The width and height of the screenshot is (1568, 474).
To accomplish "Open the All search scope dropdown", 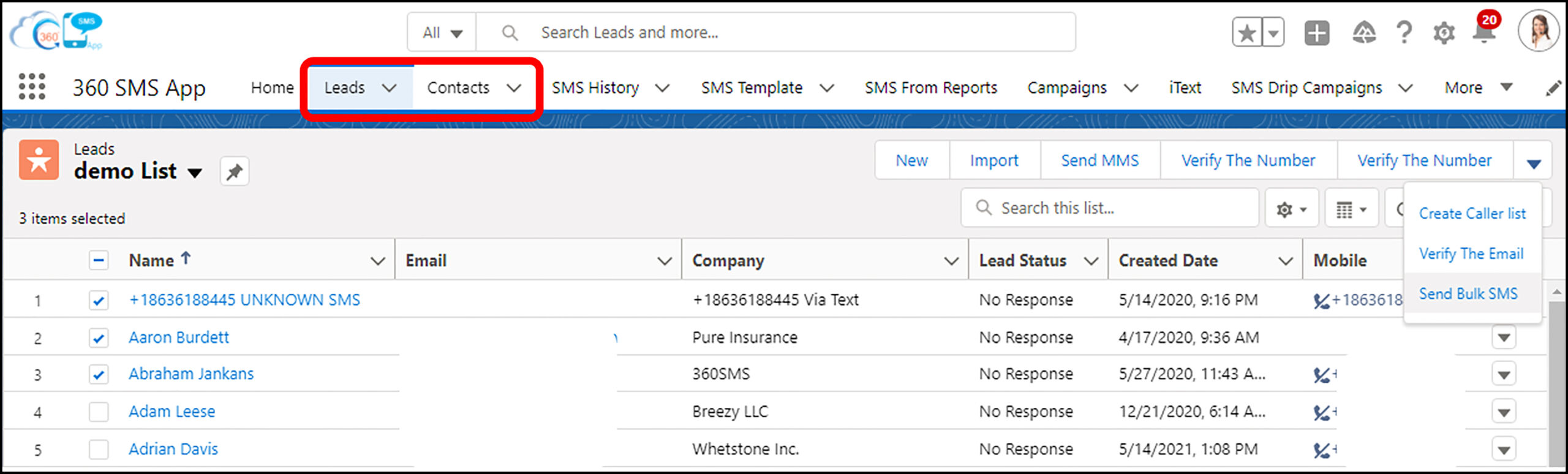I will point(442,32).
